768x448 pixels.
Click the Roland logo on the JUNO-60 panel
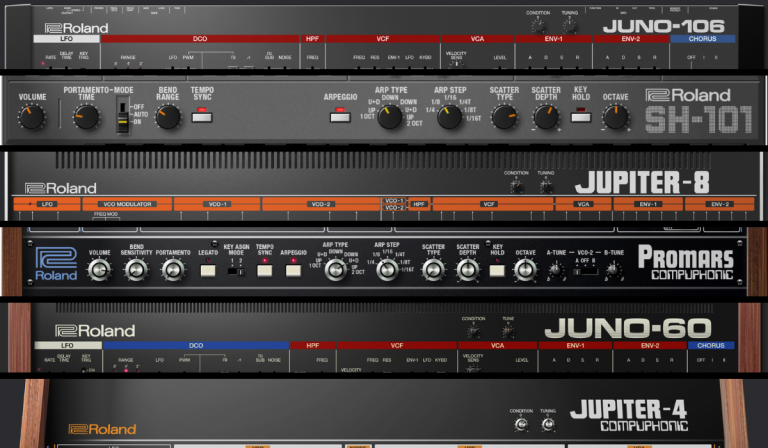point(95,331)
